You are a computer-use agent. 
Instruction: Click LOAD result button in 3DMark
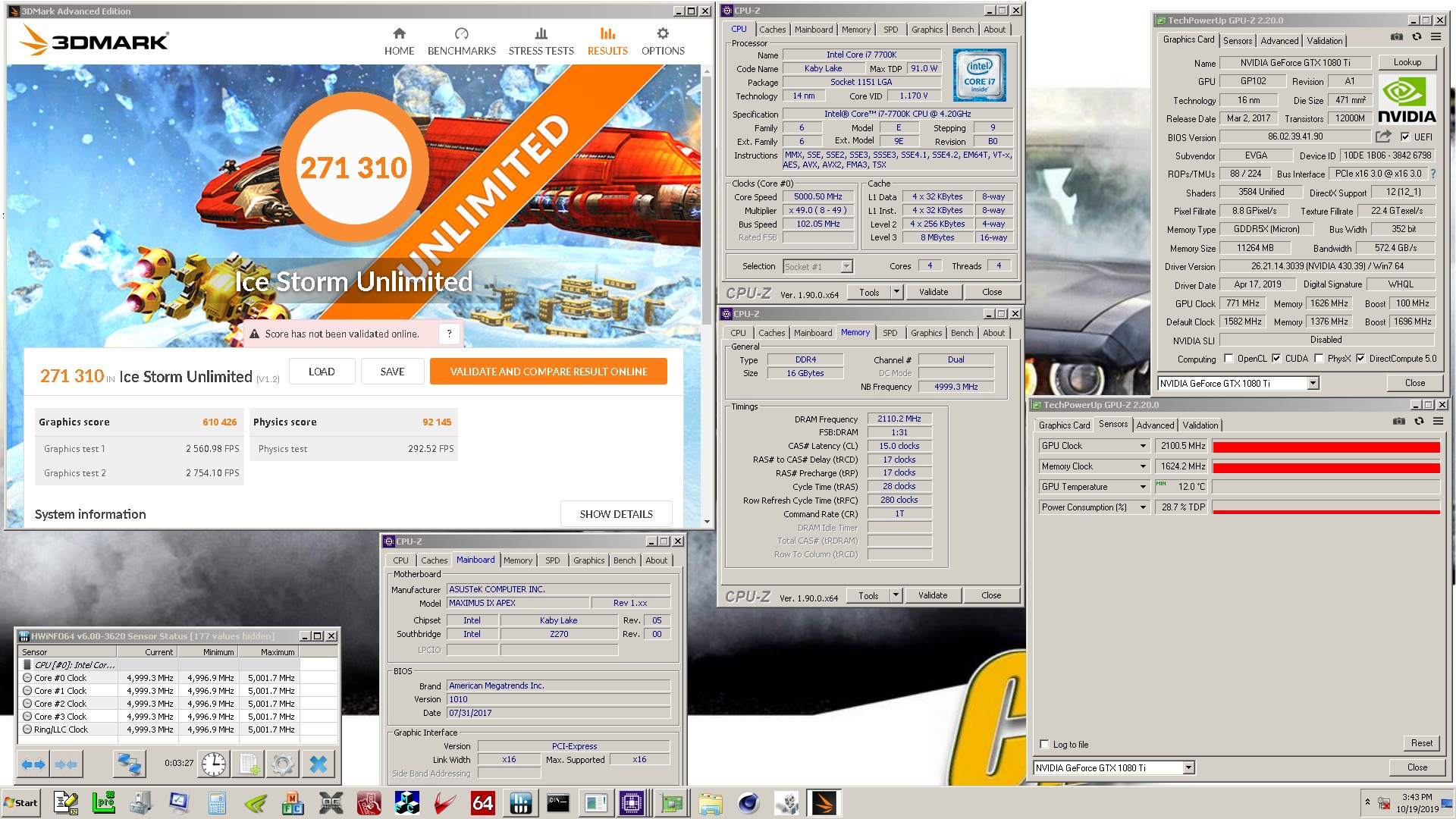[x=322, y=372]
